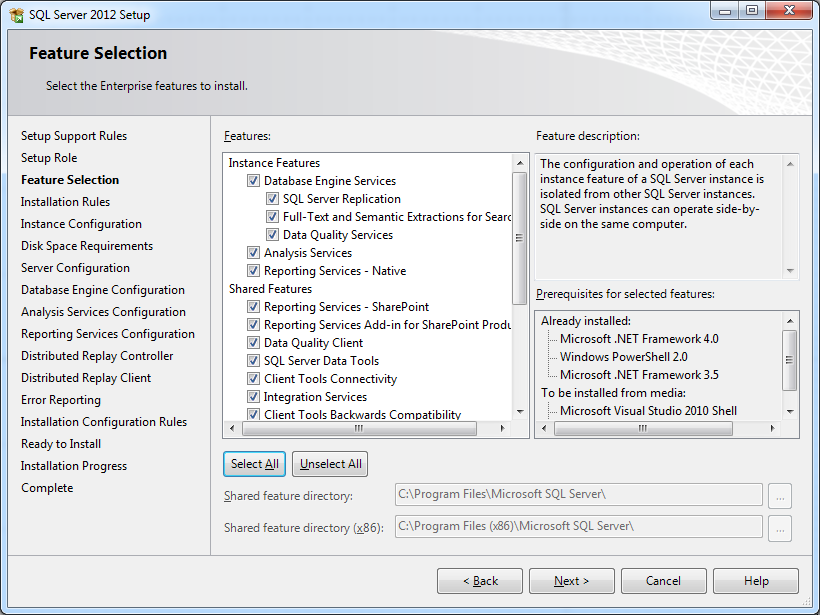
Task: Toggle SQL Server Replication checkbox
Action: (272, 199)
